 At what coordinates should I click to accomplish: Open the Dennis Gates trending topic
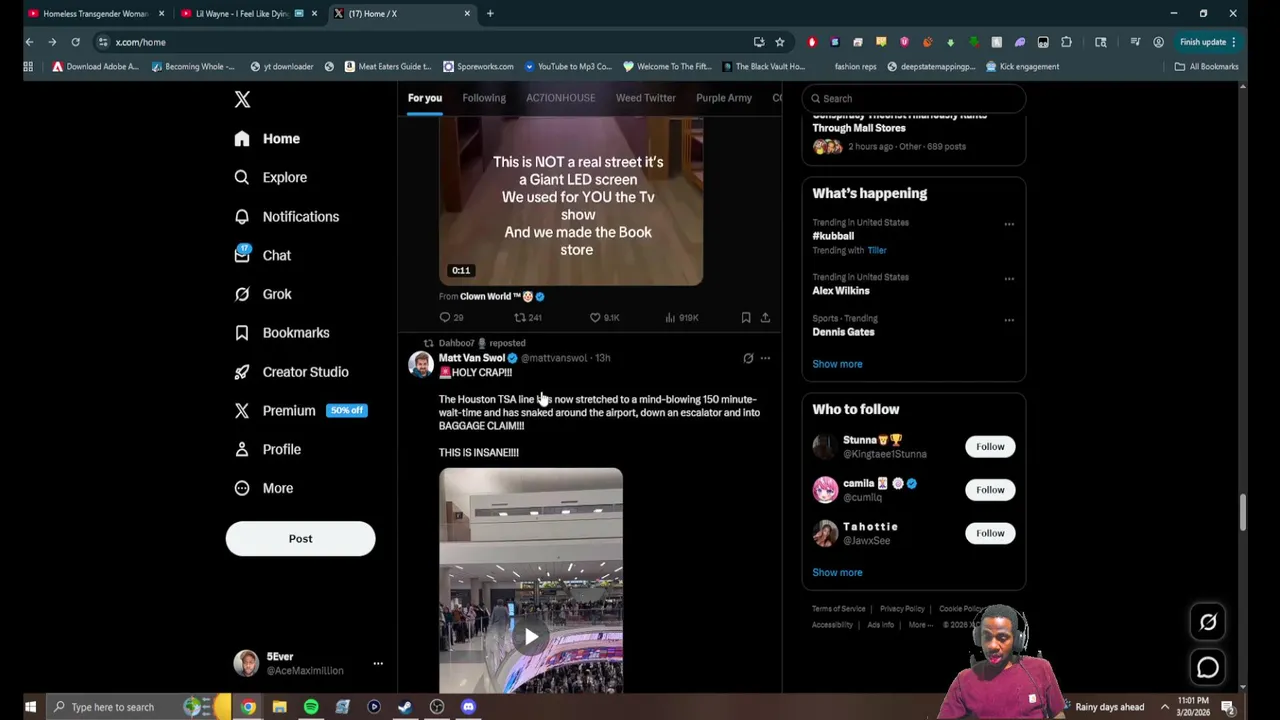843,332
